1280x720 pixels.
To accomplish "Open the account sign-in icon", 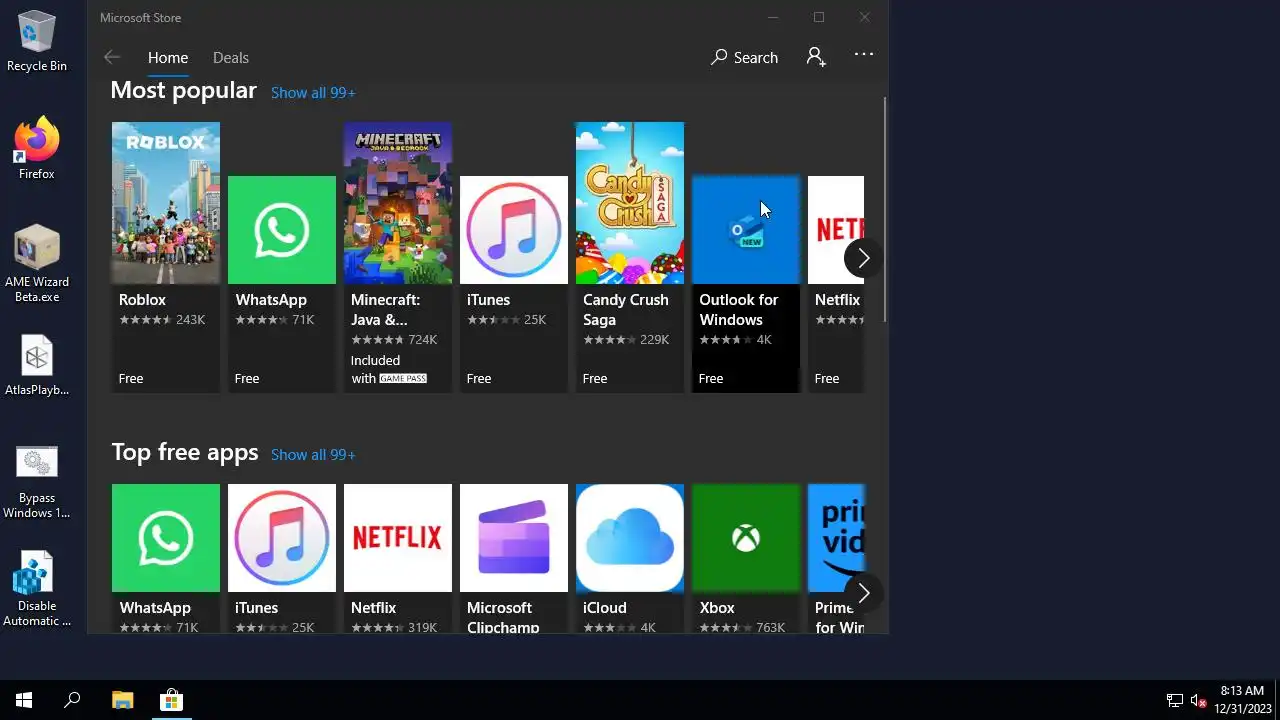I will (x=816, y=57).
